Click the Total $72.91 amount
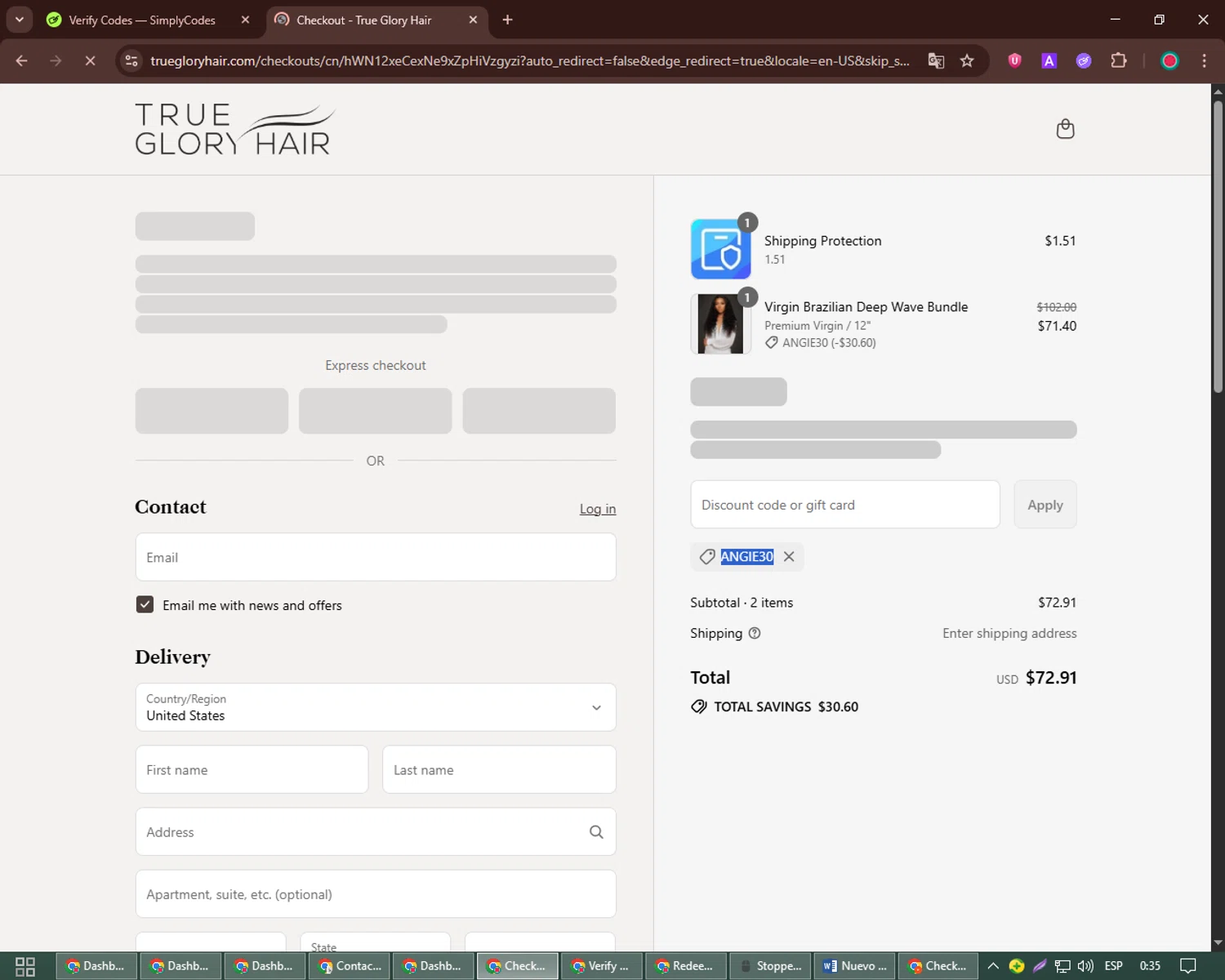Screen dimensions: 1225x980 coord(1051,678)
